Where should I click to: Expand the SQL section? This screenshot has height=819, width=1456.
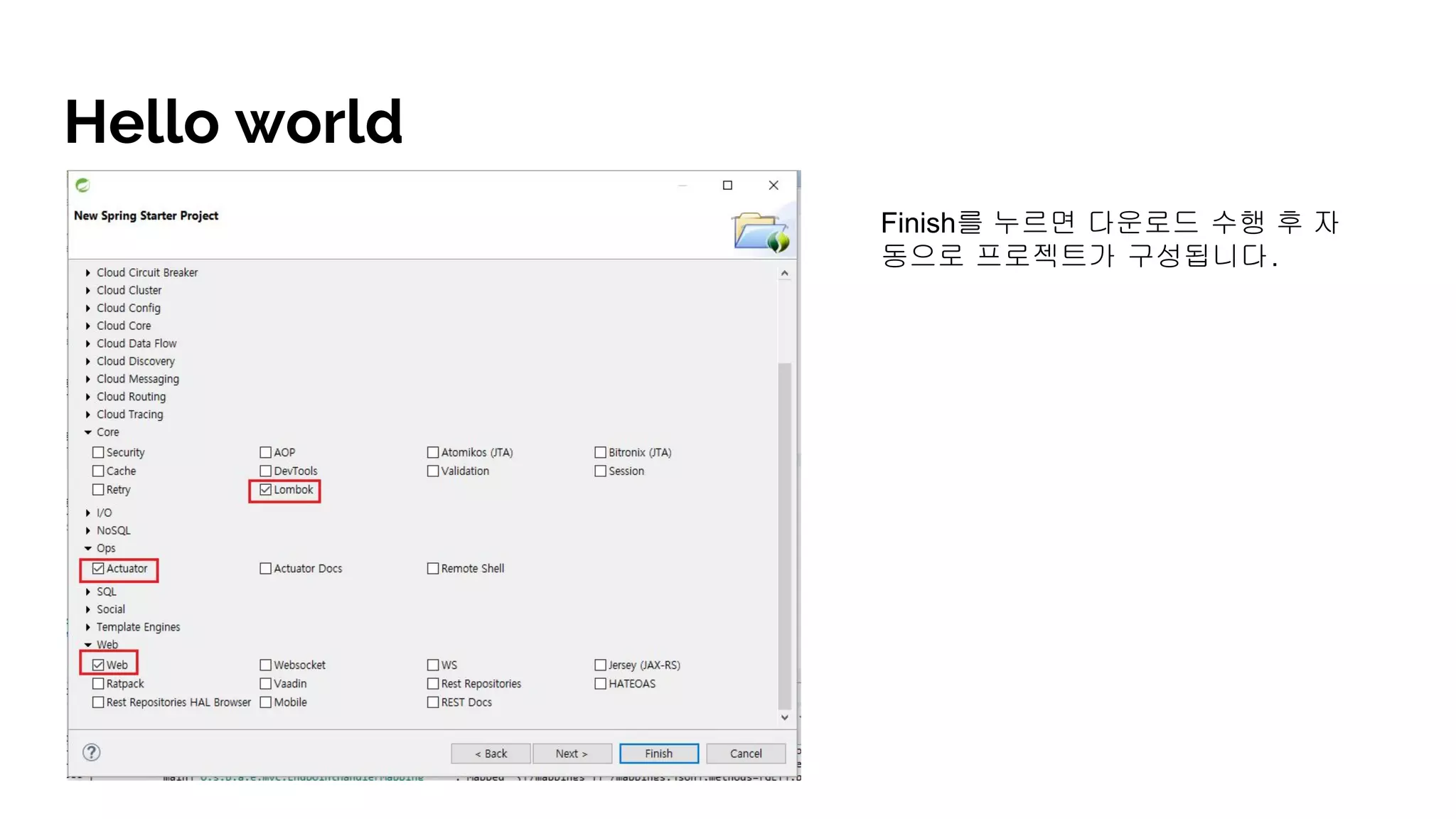click(x=87, y=592)
